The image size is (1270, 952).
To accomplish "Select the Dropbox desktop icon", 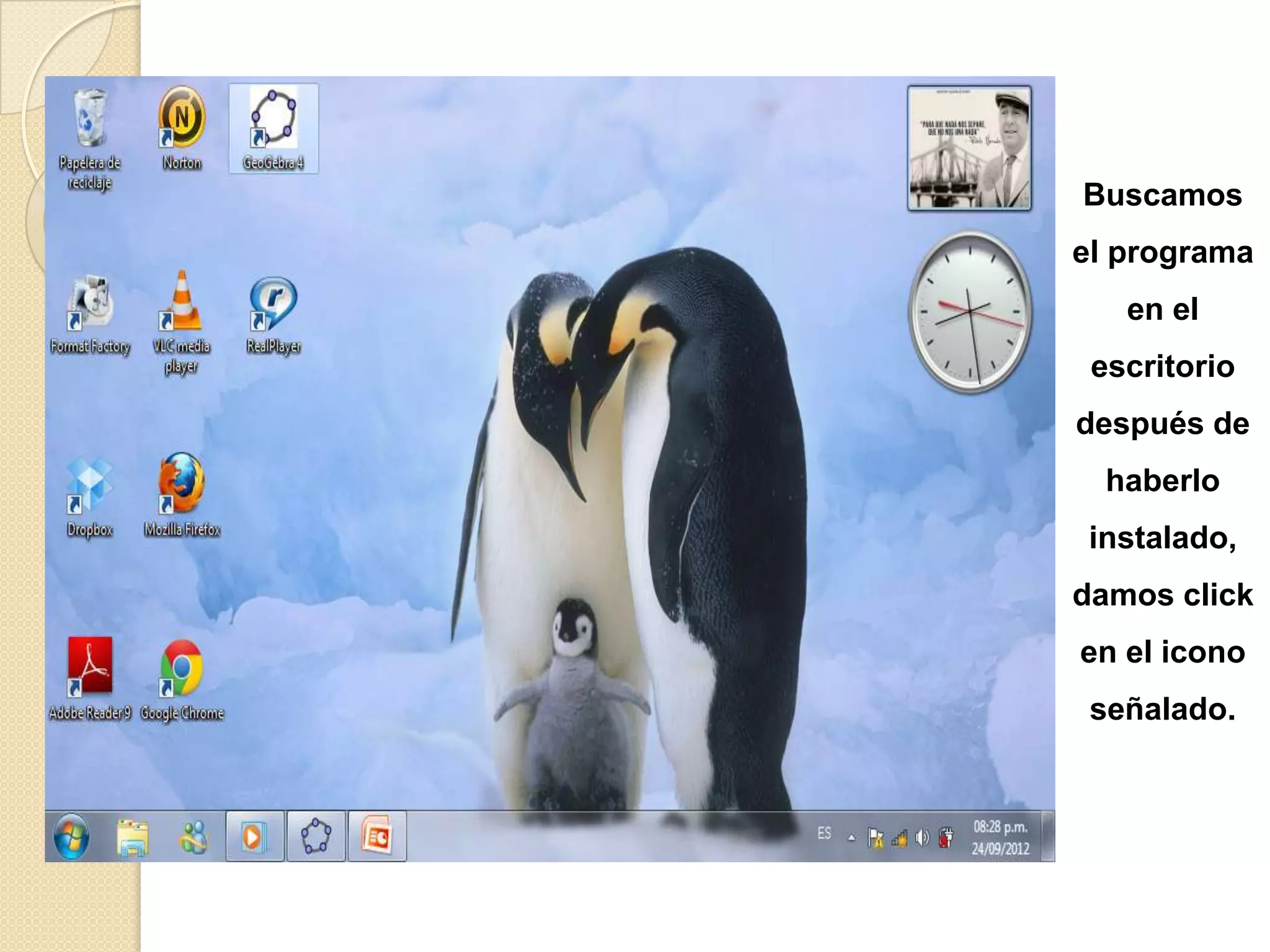I will pos(90,497).
